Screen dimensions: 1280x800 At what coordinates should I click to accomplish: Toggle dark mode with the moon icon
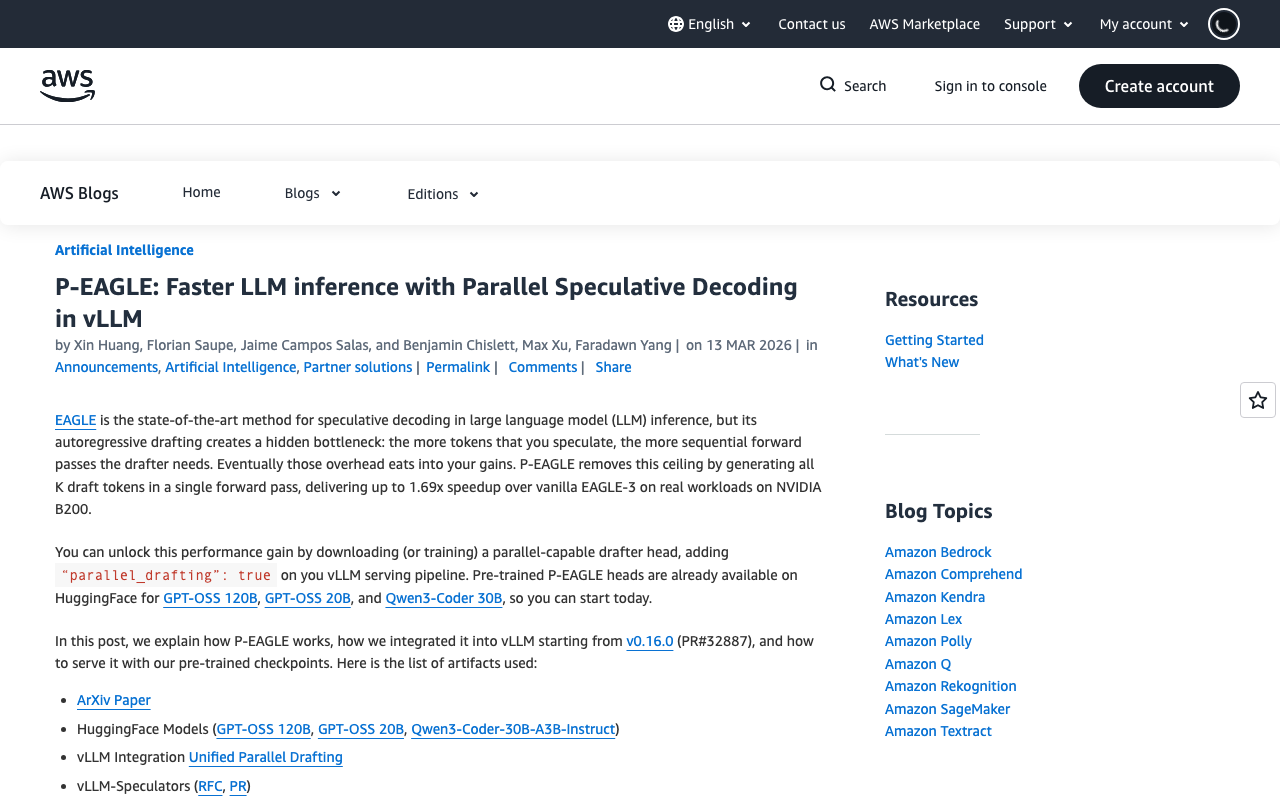pos(1222,24)
